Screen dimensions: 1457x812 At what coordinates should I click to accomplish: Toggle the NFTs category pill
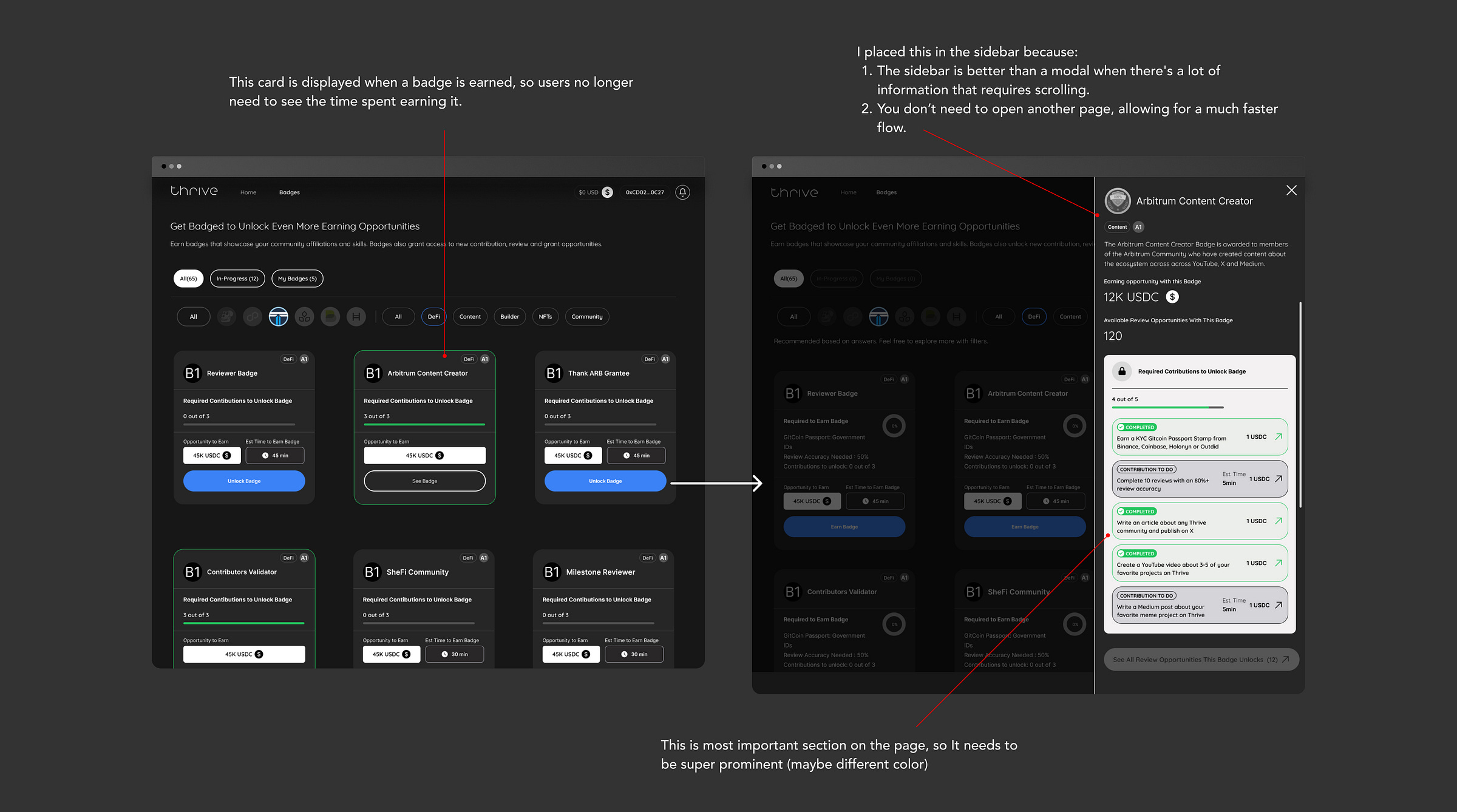(x=545, y=317)
